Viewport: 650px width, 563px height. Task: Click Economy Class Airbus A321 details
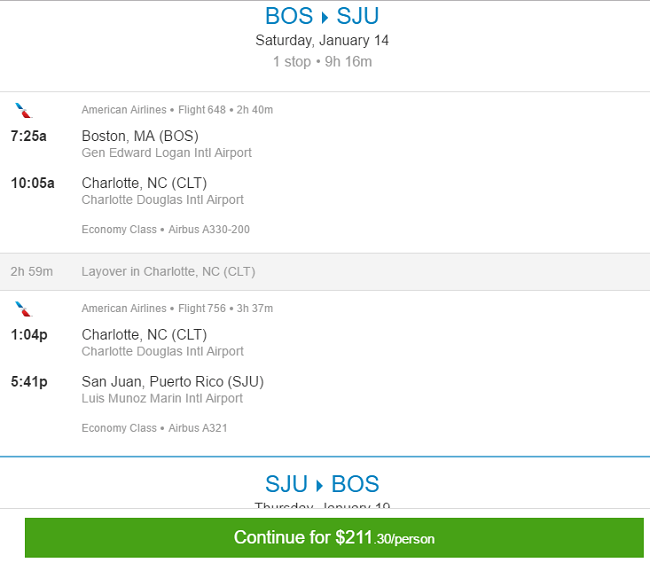[154, 428]
